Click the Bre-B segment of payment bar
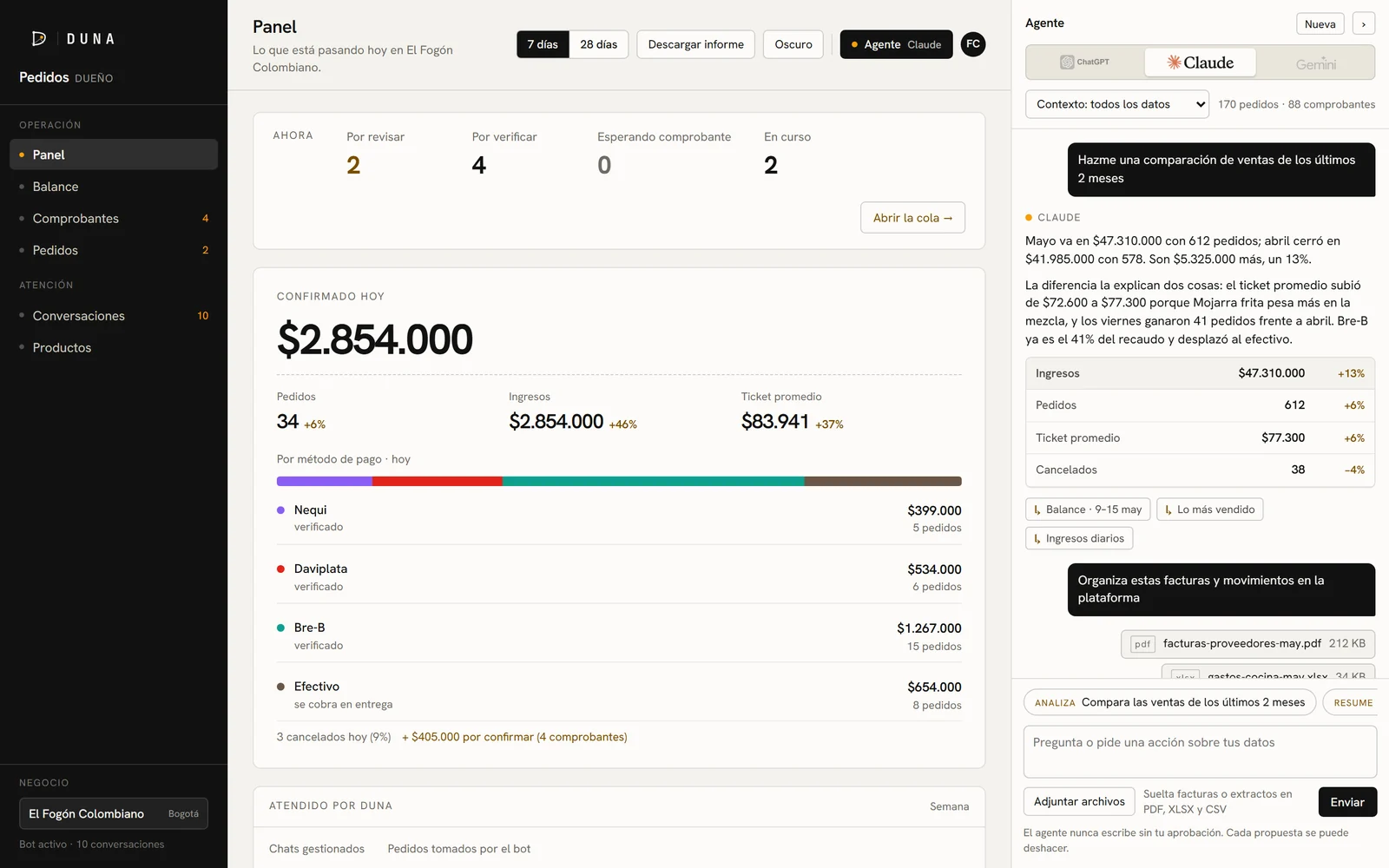 coord(653,481)
